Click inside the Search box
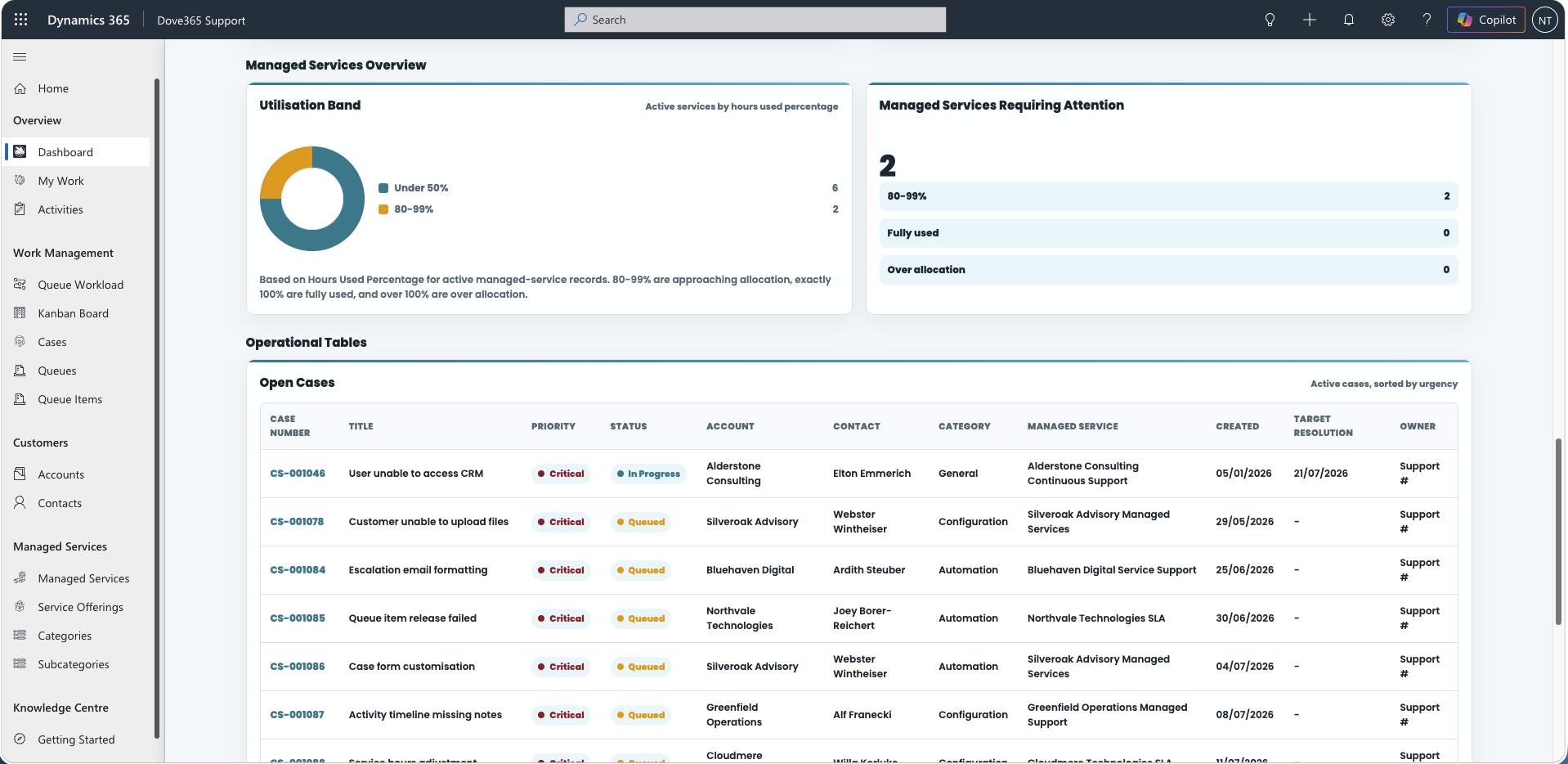Viewport: 1568px width, 764px height. click(755, 20)
